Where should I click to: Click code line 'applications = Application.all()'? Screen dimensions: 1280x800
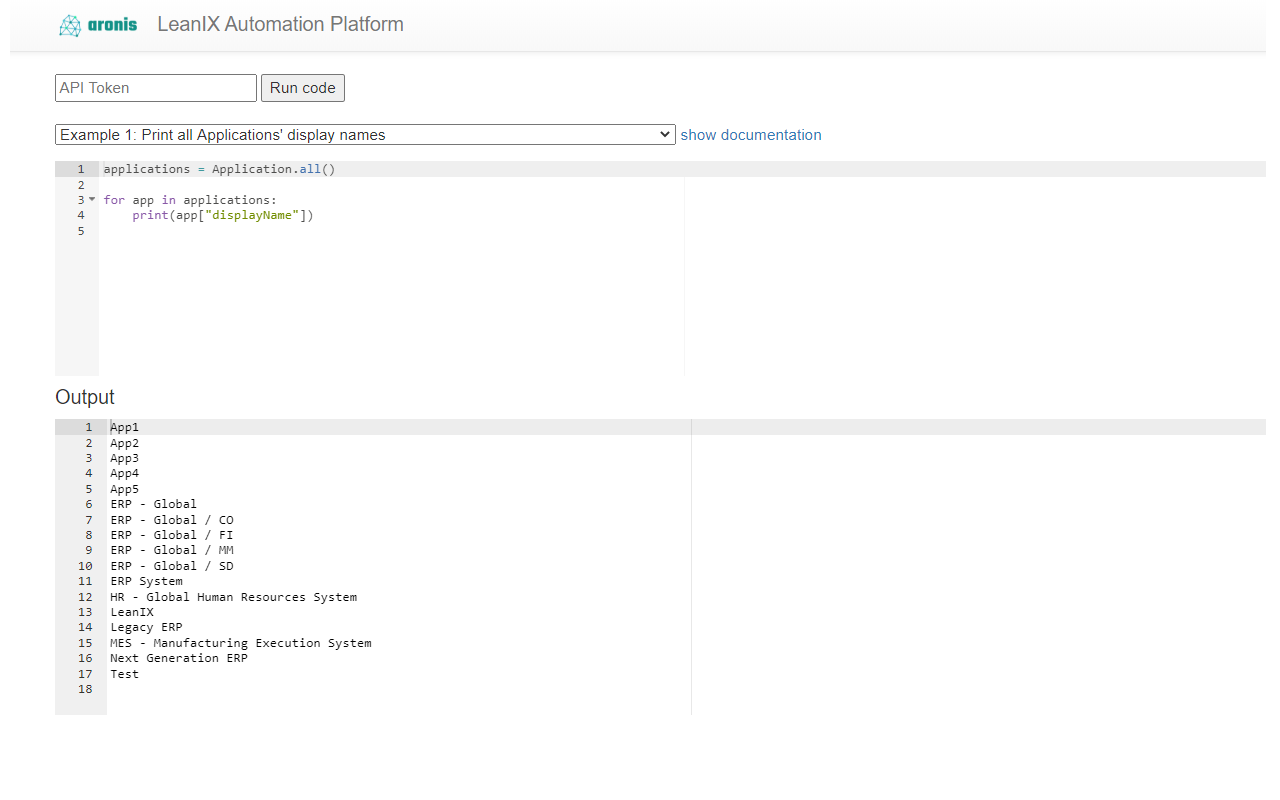tap(219, 169)
